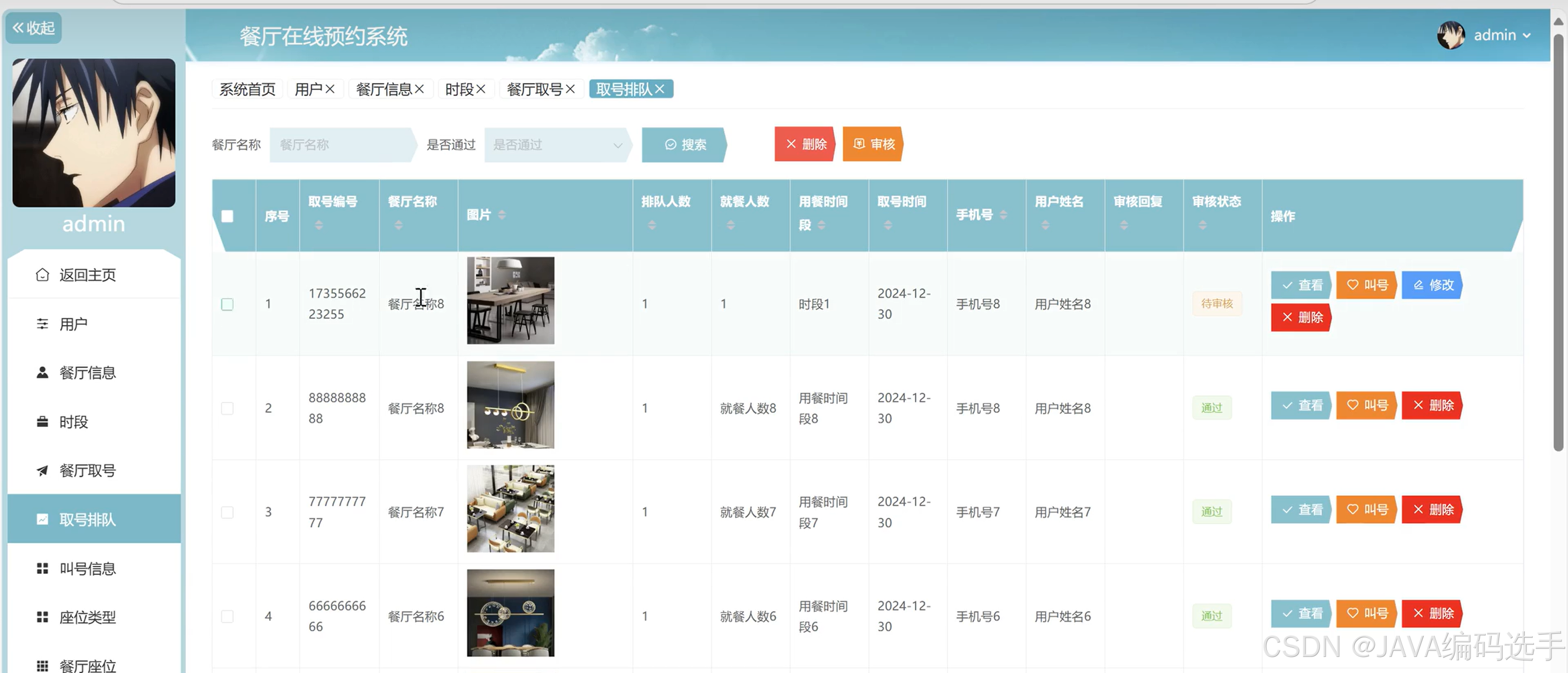Click 删除 for row 3
1568x673 pixels.
[x=1432, y=510]
